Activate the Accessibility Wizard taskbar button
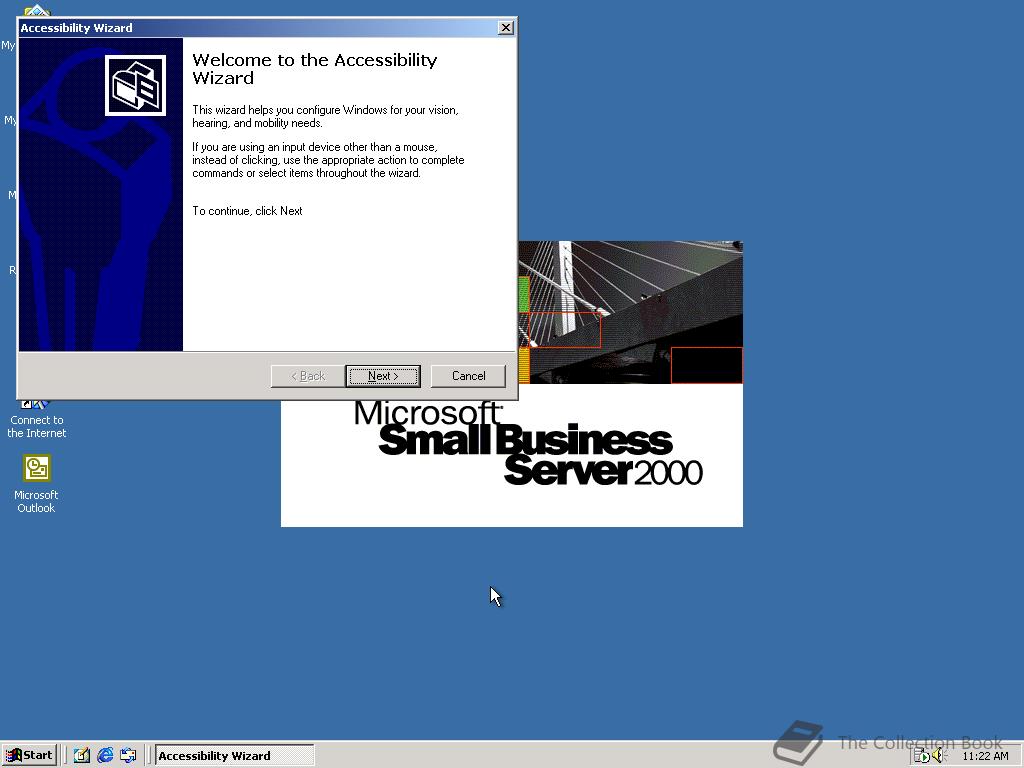 (234, 756)
